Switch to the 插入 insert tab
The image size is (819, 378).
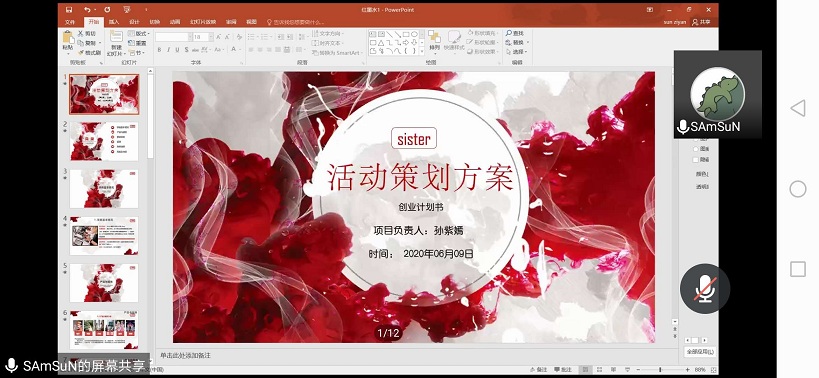(x=114, y=22)
